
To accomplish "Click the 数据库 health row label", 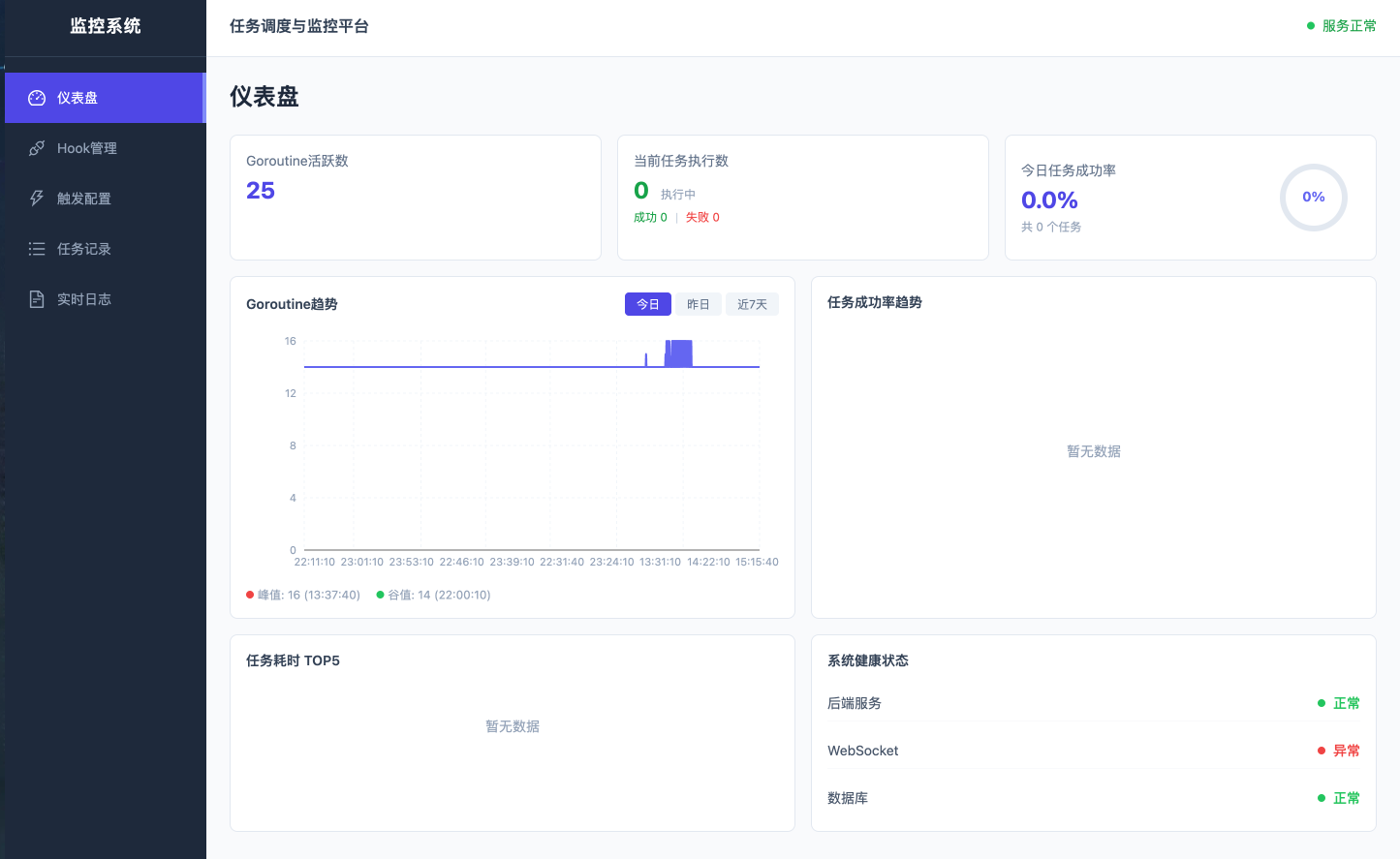I will [x=848, y=798].
